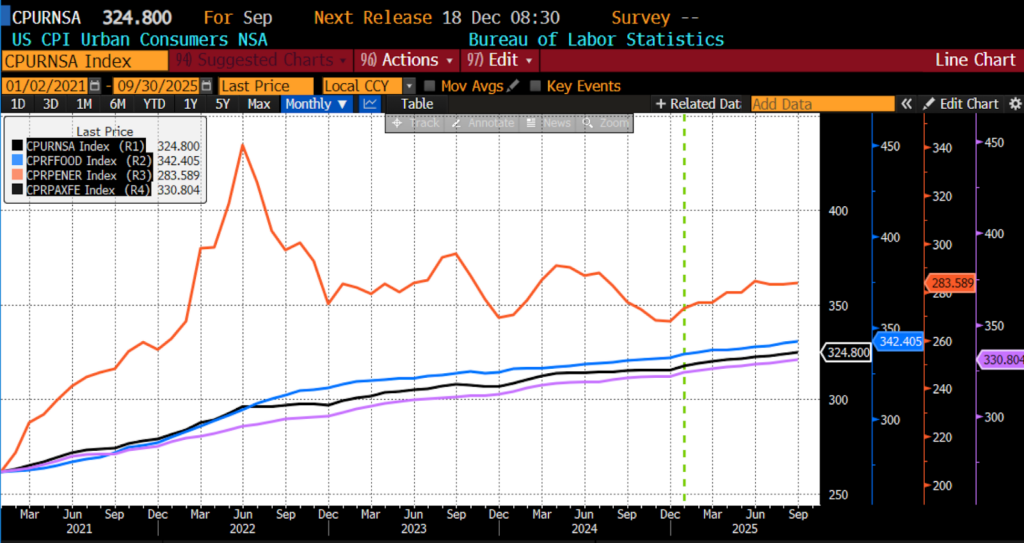The width and height of the screenshot is (1024, 543).
Task: Enable the Mov Avgs checkbox
Action: 430,86
